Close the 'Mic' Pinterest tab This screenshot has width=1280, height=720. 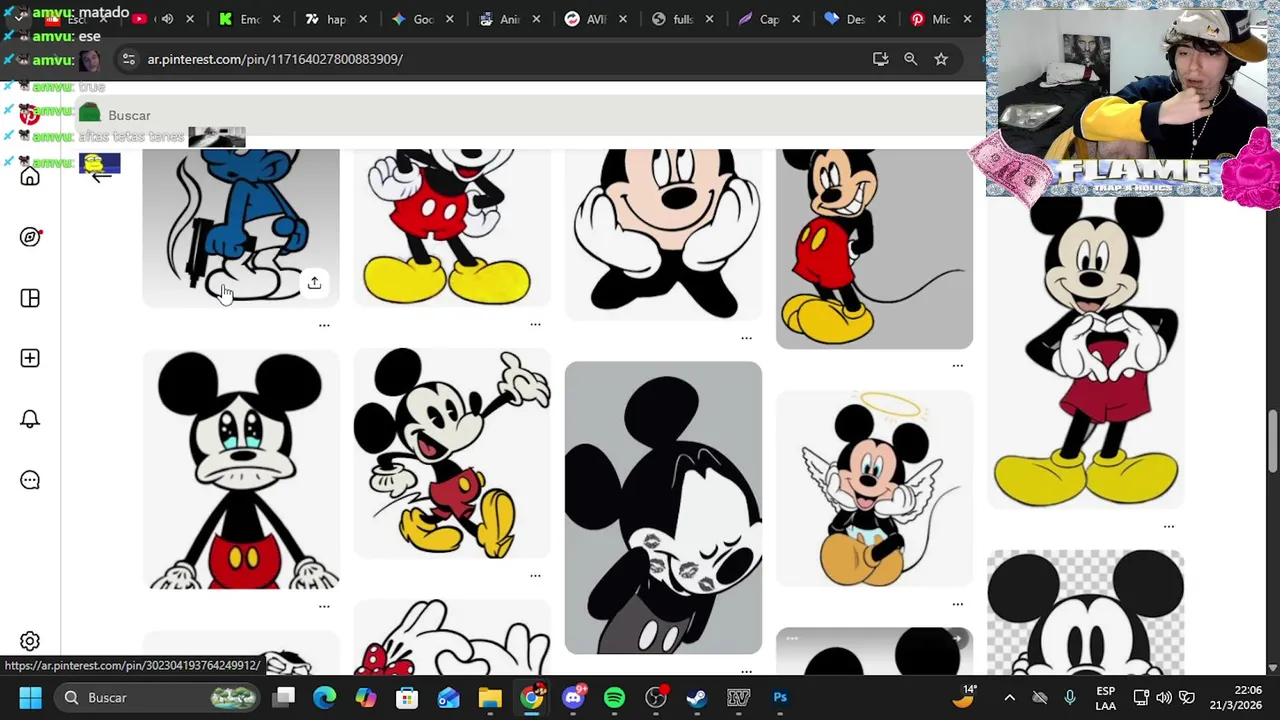click(x=967, y=19)
